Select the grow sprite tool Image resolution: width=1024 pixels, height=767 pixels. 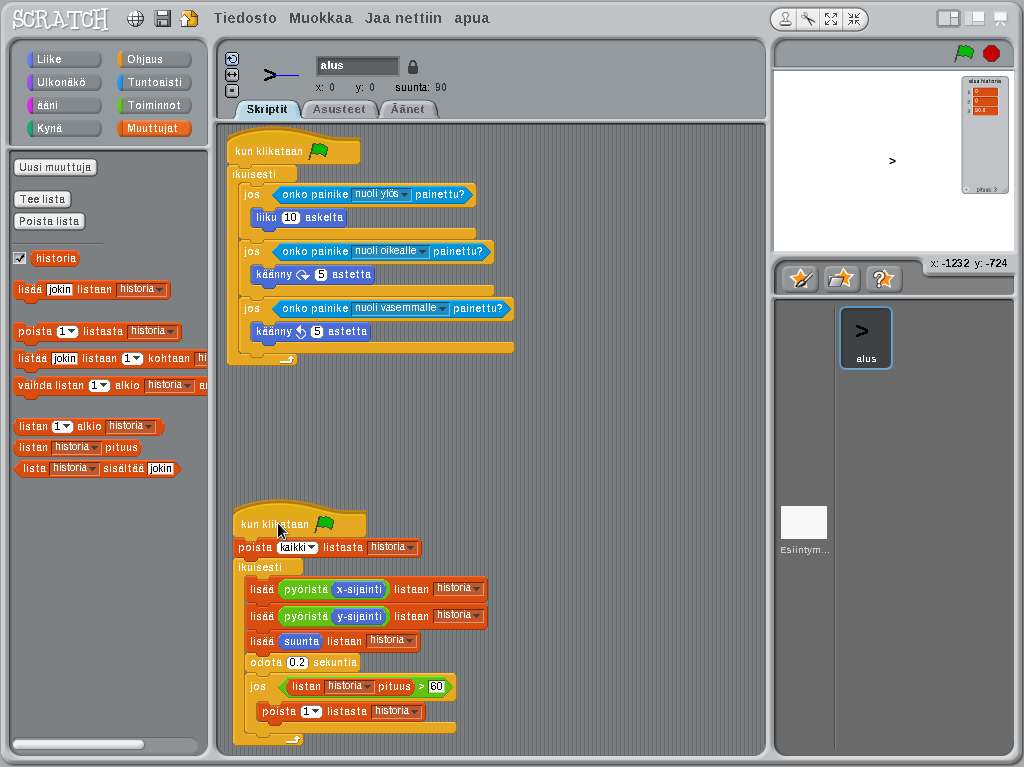(x=831, y=19)
